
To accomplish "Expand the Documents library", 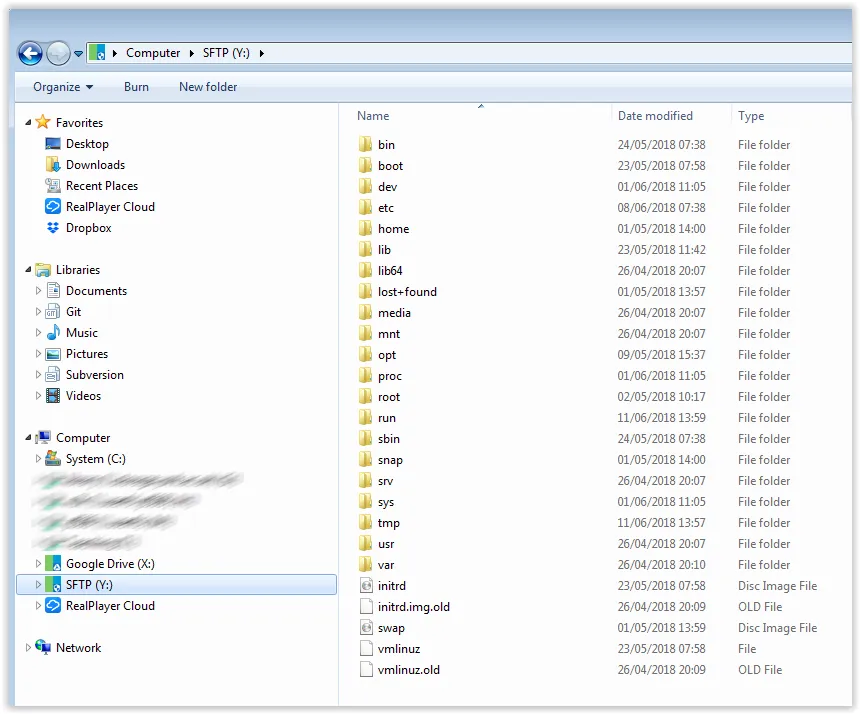I will tap(38, 290).
